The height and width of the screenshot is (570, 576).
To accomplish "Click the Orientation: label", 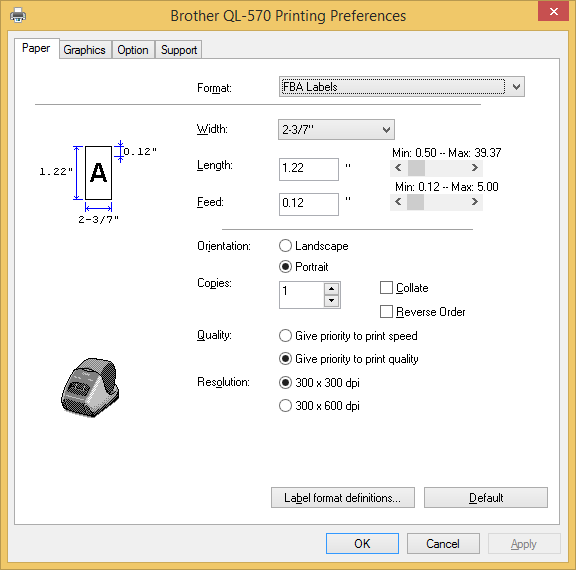I will pos(224,246).
